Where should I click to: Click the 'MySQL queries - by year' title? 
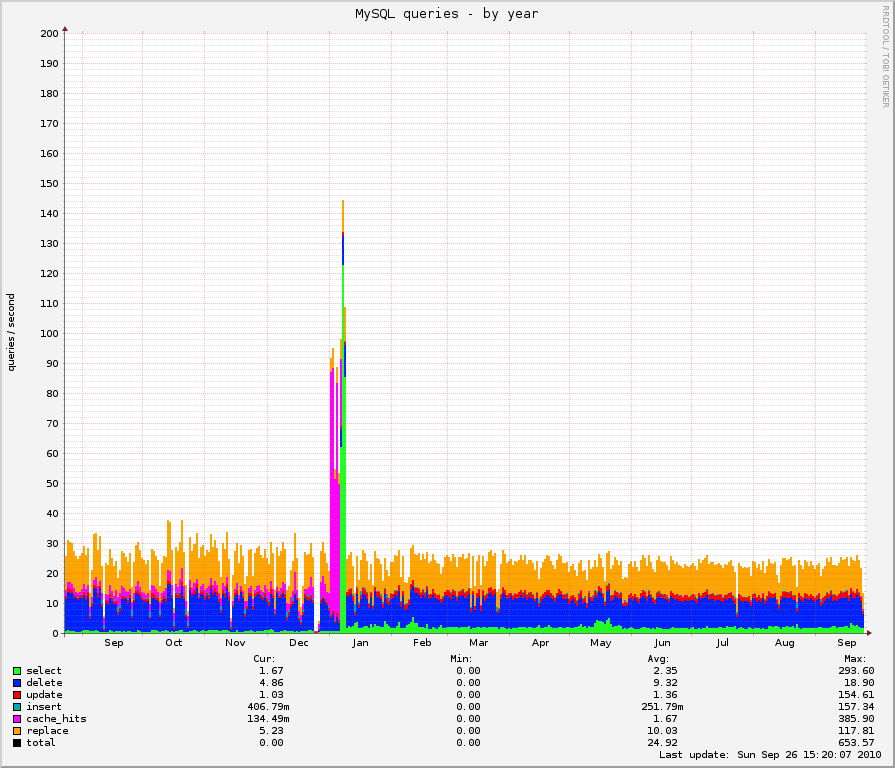tap(446, 14)
